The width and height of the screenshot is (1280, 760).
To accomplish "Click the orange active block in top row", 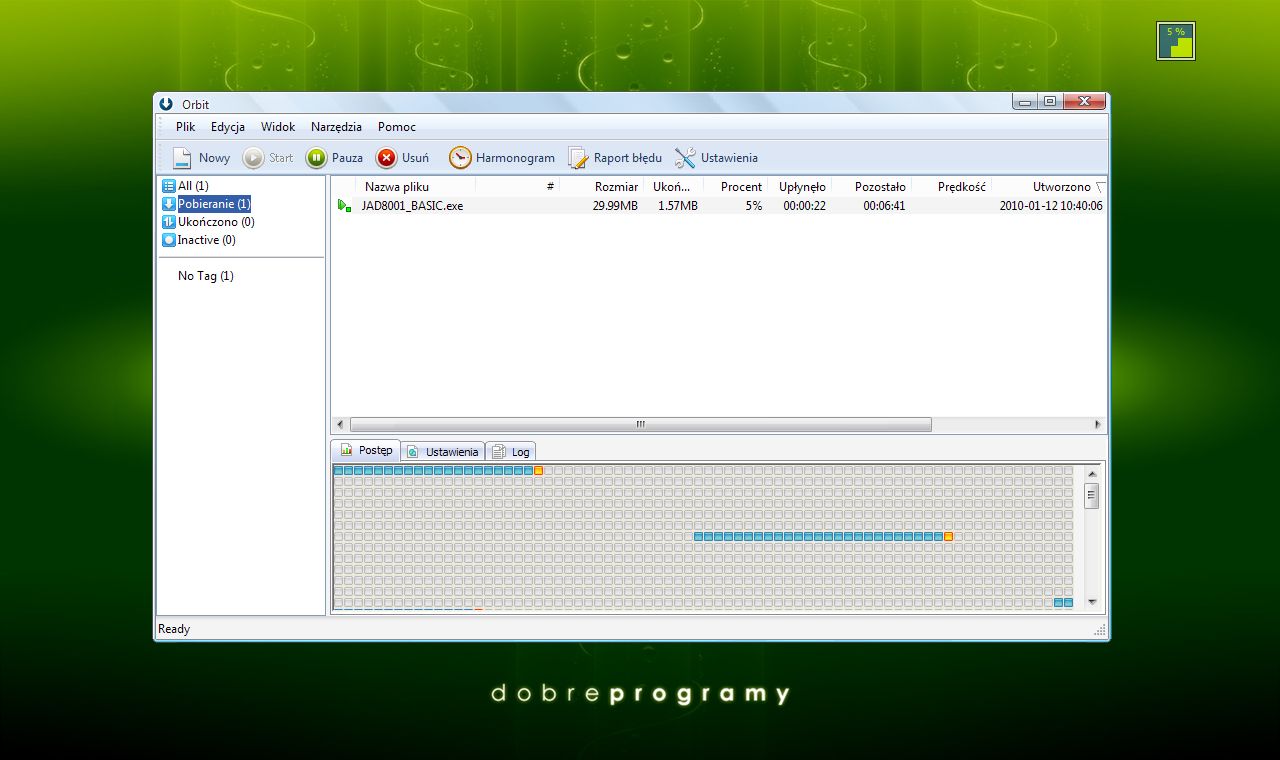I will [x=538, y=470].
